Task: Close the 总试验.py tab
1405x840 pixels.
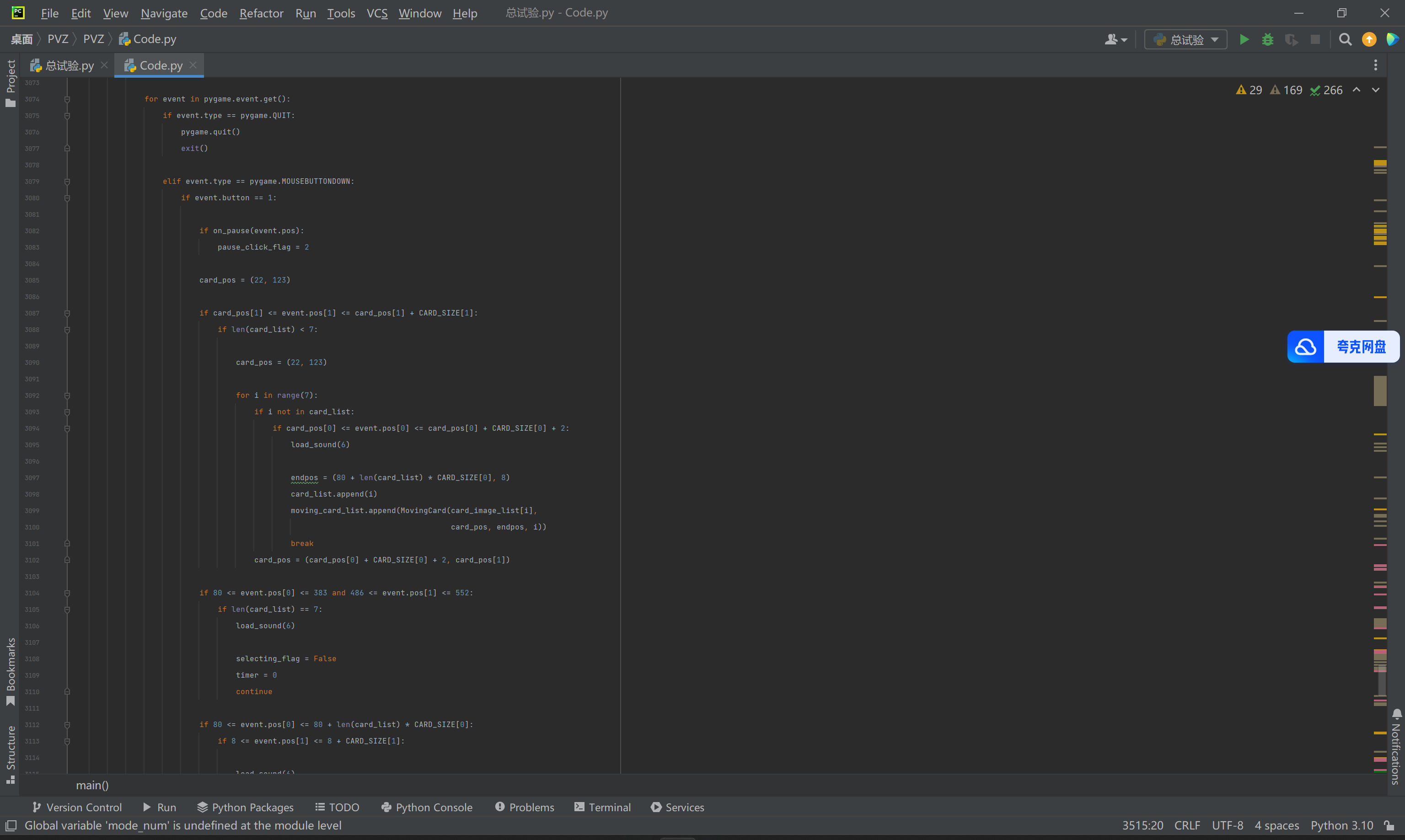Action: pos(104,65)
